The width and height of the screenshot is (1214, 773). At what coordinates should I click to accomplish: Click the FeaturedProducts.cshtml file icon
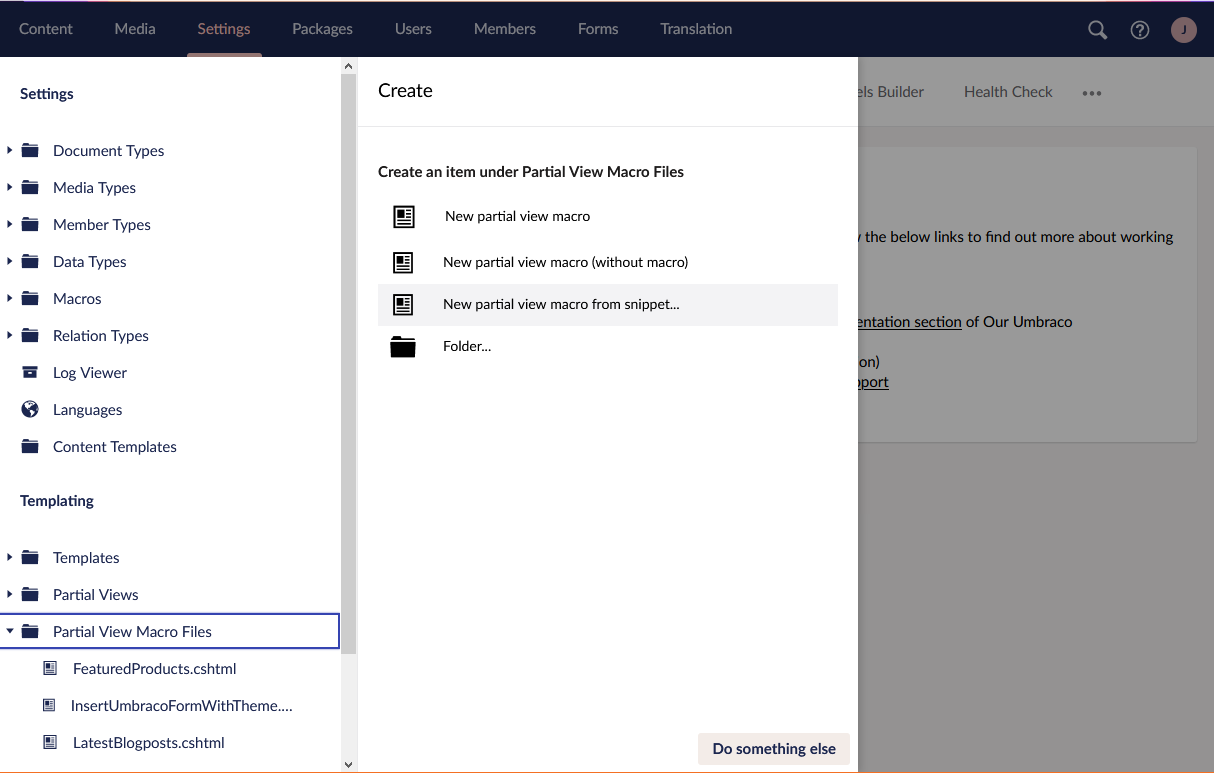click(50, 669)
